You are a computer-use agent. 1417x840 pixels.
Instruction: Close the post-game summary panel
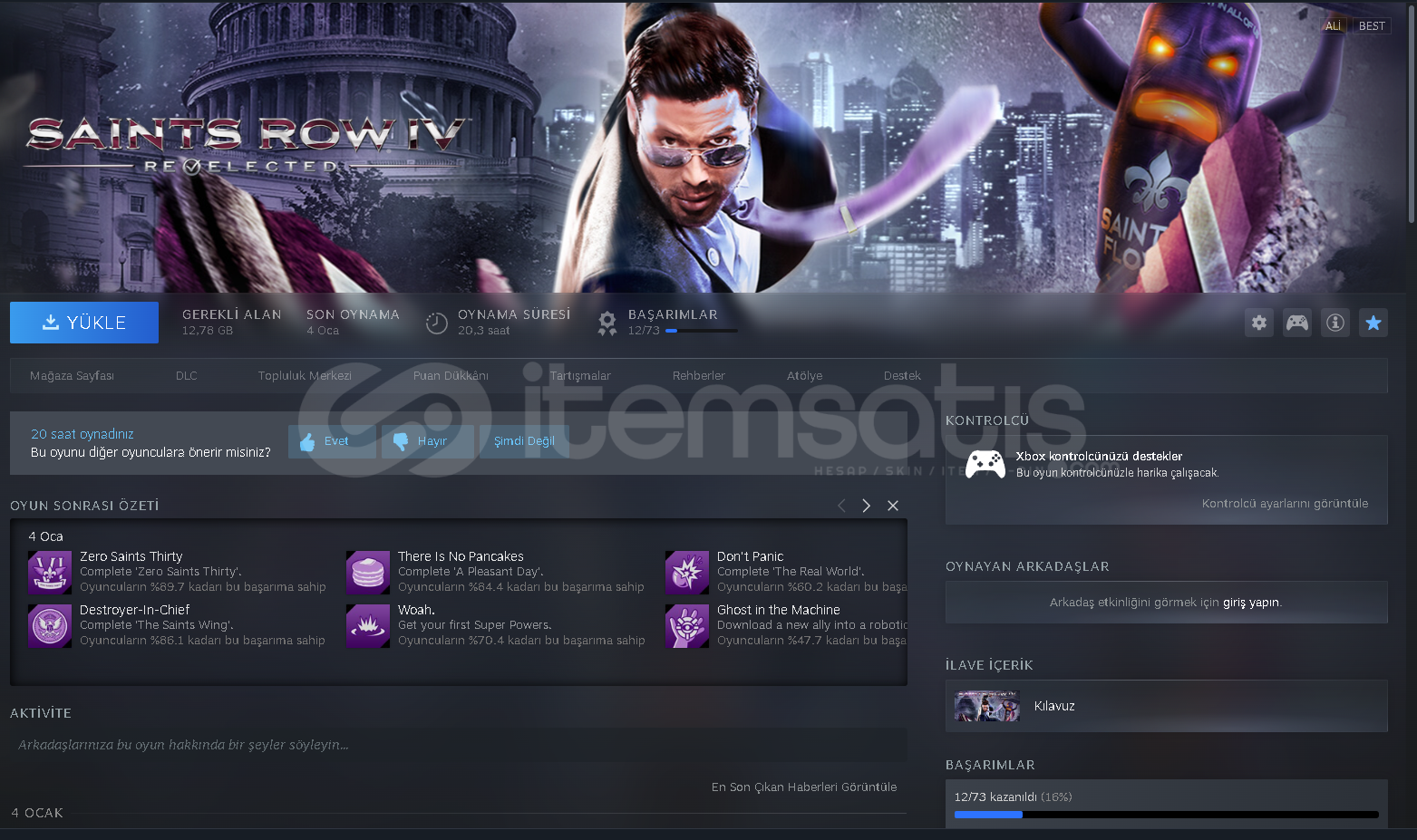point(893,506)
